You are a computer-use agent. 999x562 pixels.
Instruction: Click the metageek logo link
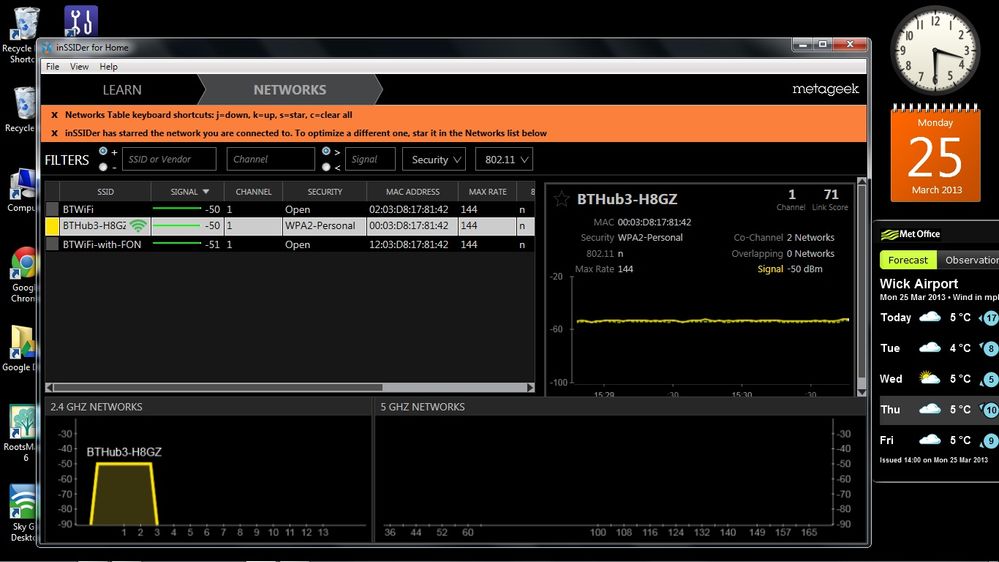[826, 89]
